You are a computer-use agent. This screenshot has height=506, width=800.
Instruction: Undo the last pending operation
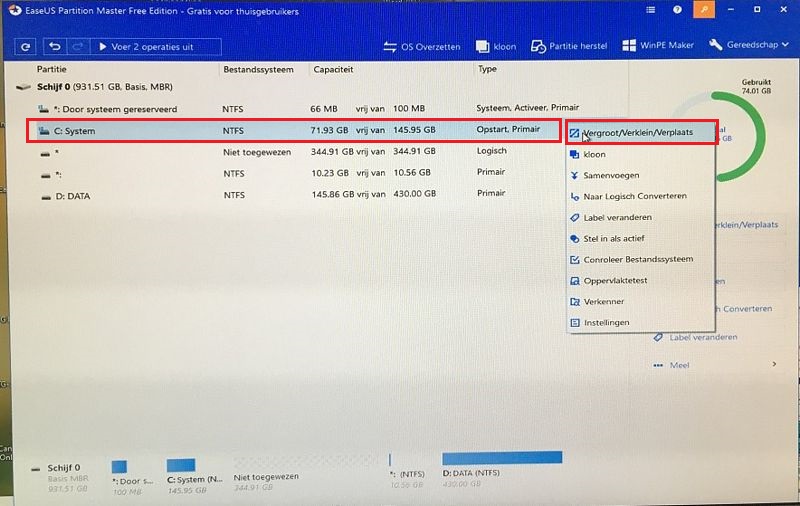click(55, 47)
